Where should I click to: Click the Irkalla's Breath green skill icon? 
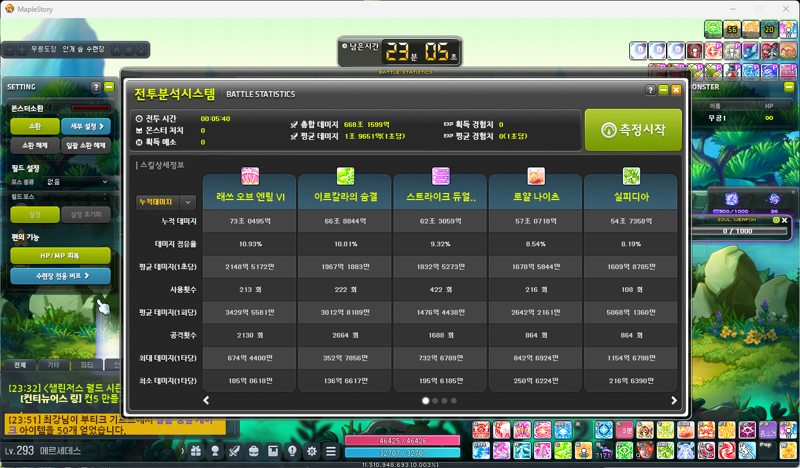click(345, 176)
